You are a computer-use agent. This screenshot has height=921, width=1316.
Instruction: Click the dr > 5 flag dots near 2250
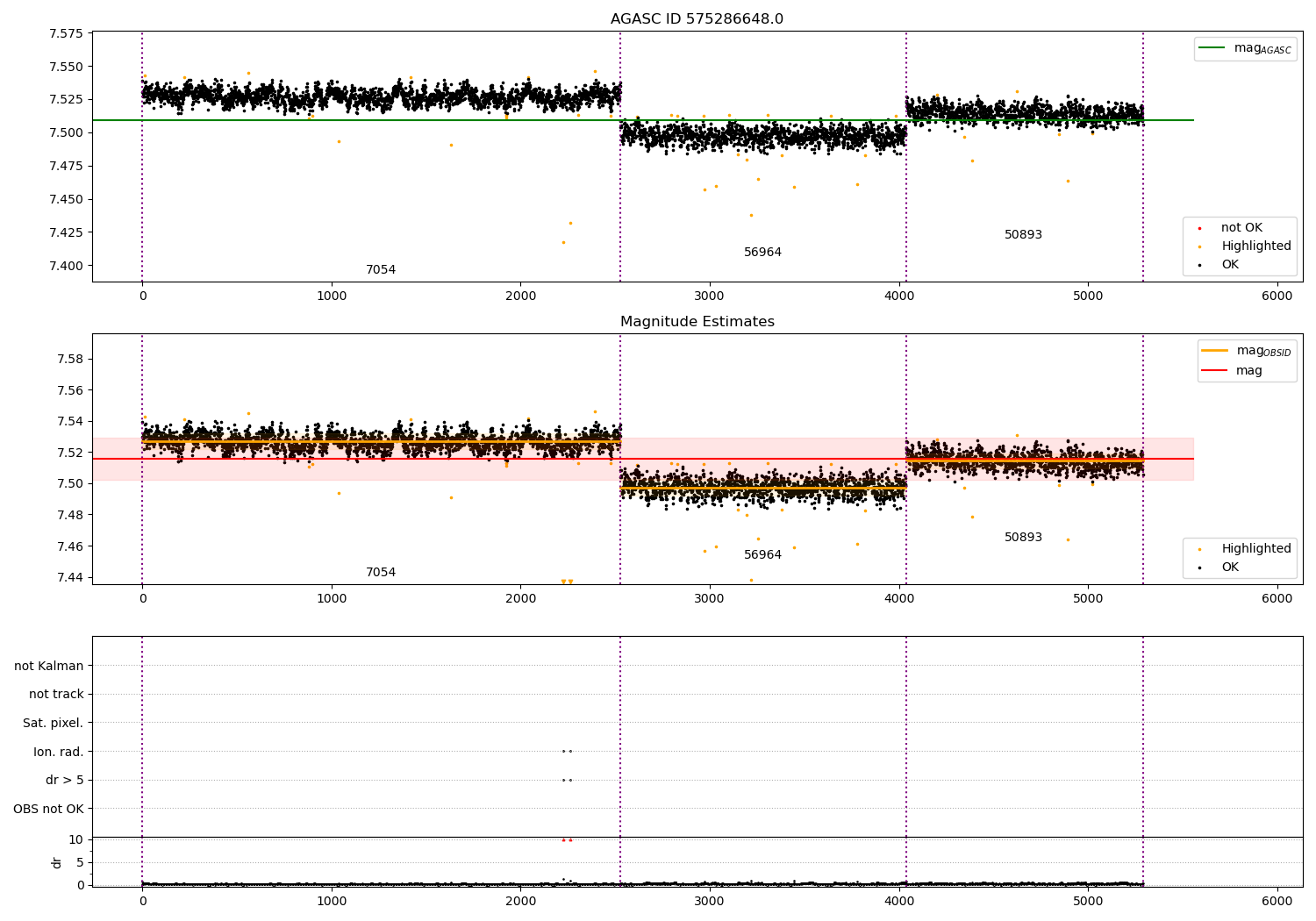click(567, 780)
